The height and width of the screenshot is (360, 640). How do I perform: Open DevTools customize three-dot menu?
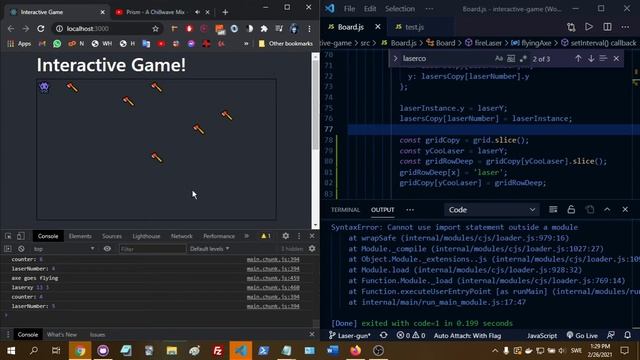[299, 236]
